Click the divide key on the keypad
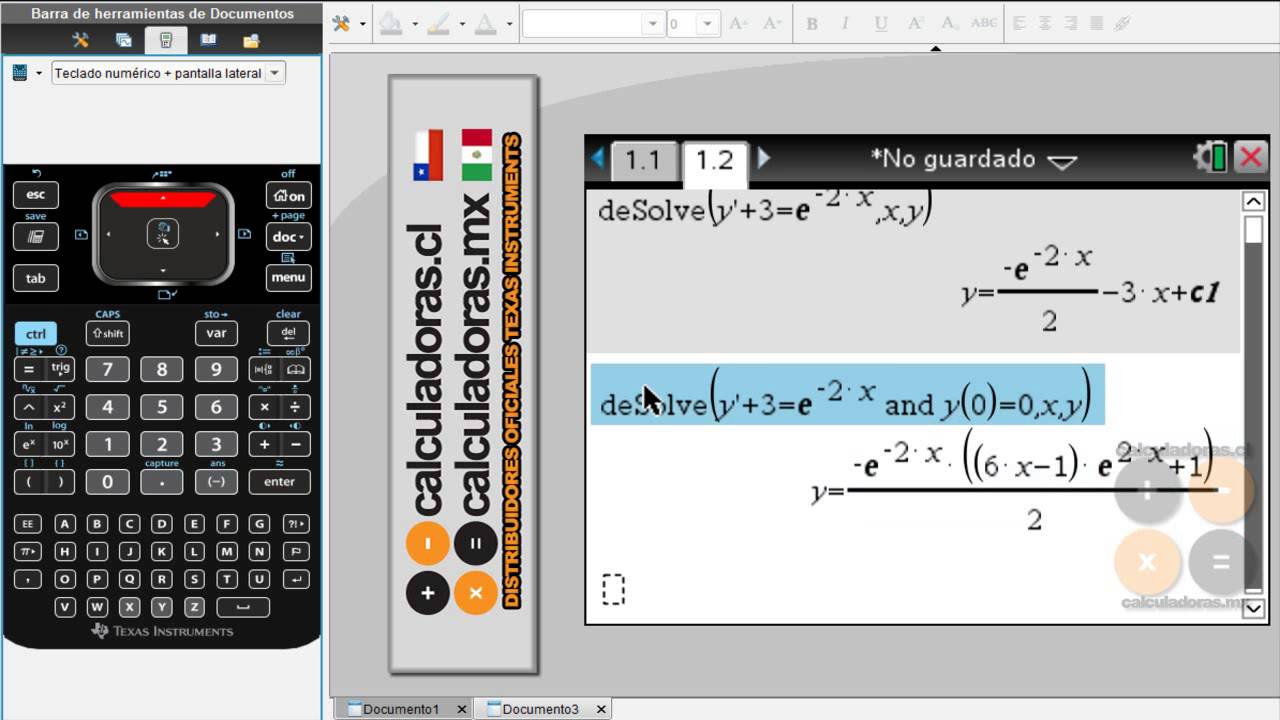This screenshot has width=1280, height=720. (x=296, y=407)
